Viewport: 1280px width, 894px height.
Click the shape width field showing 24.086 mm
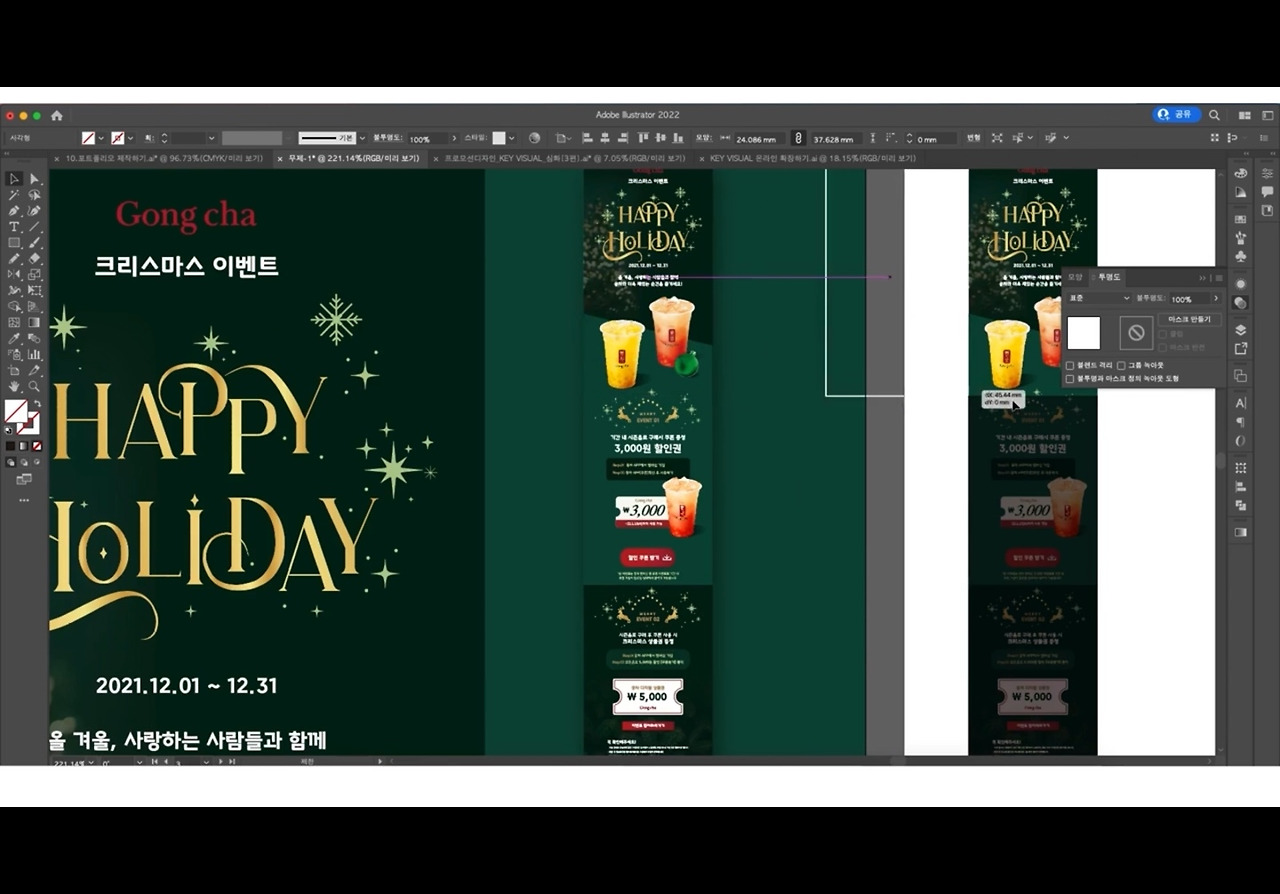pos(759,139)
